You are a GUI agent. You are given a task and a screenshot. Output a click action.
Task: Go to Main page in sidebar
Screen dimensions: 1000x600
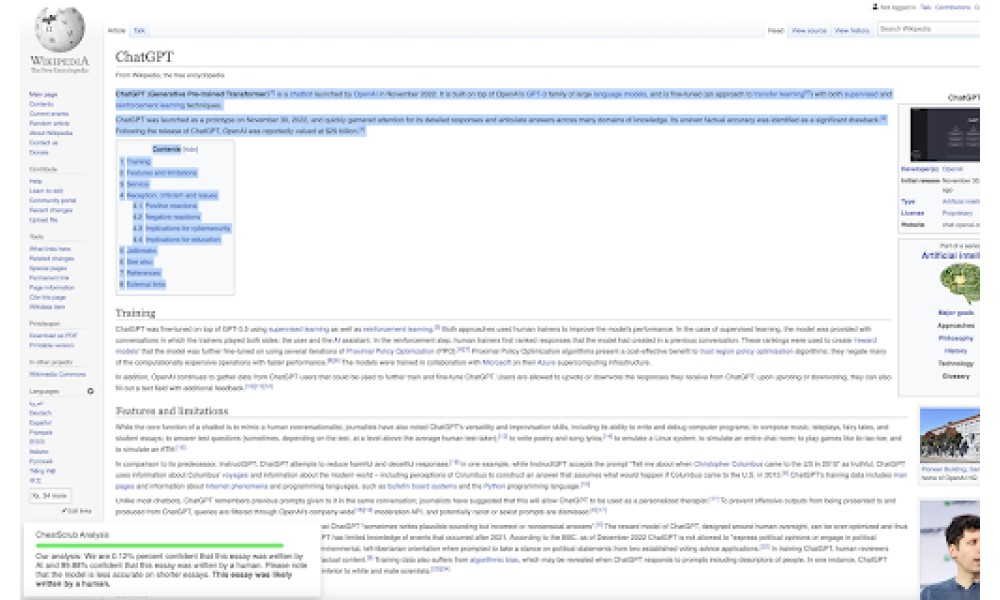point(43,94)
